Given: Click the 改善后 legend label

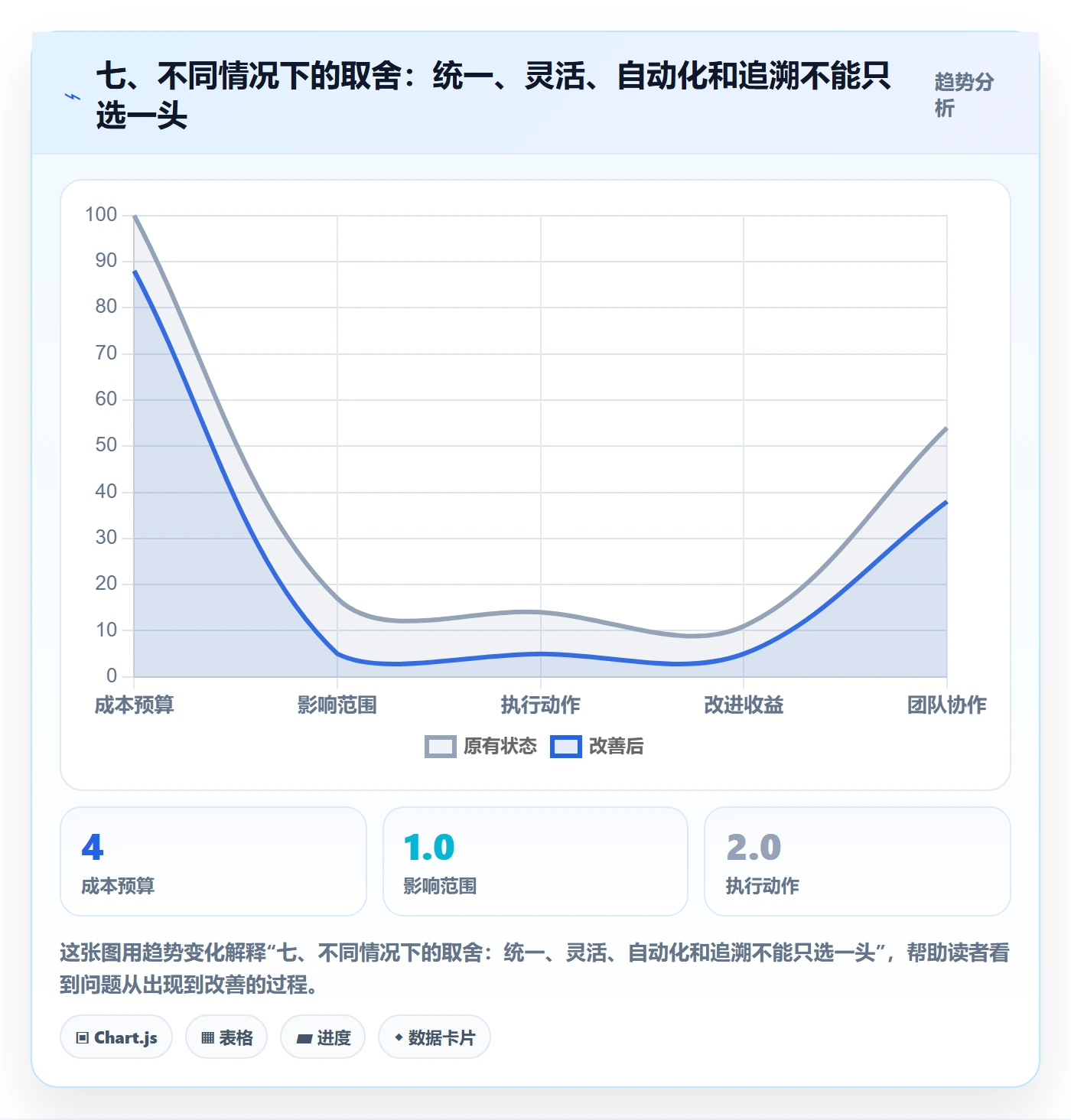Looking at the screenshot, I should (x=617, y=747).
